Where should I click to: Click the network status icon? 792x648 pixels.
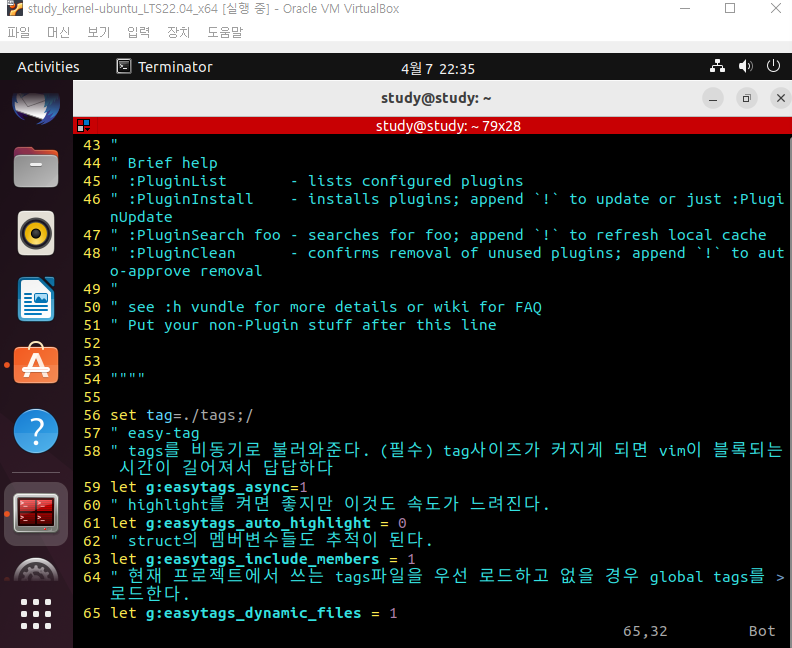click(x=717, y=66)
